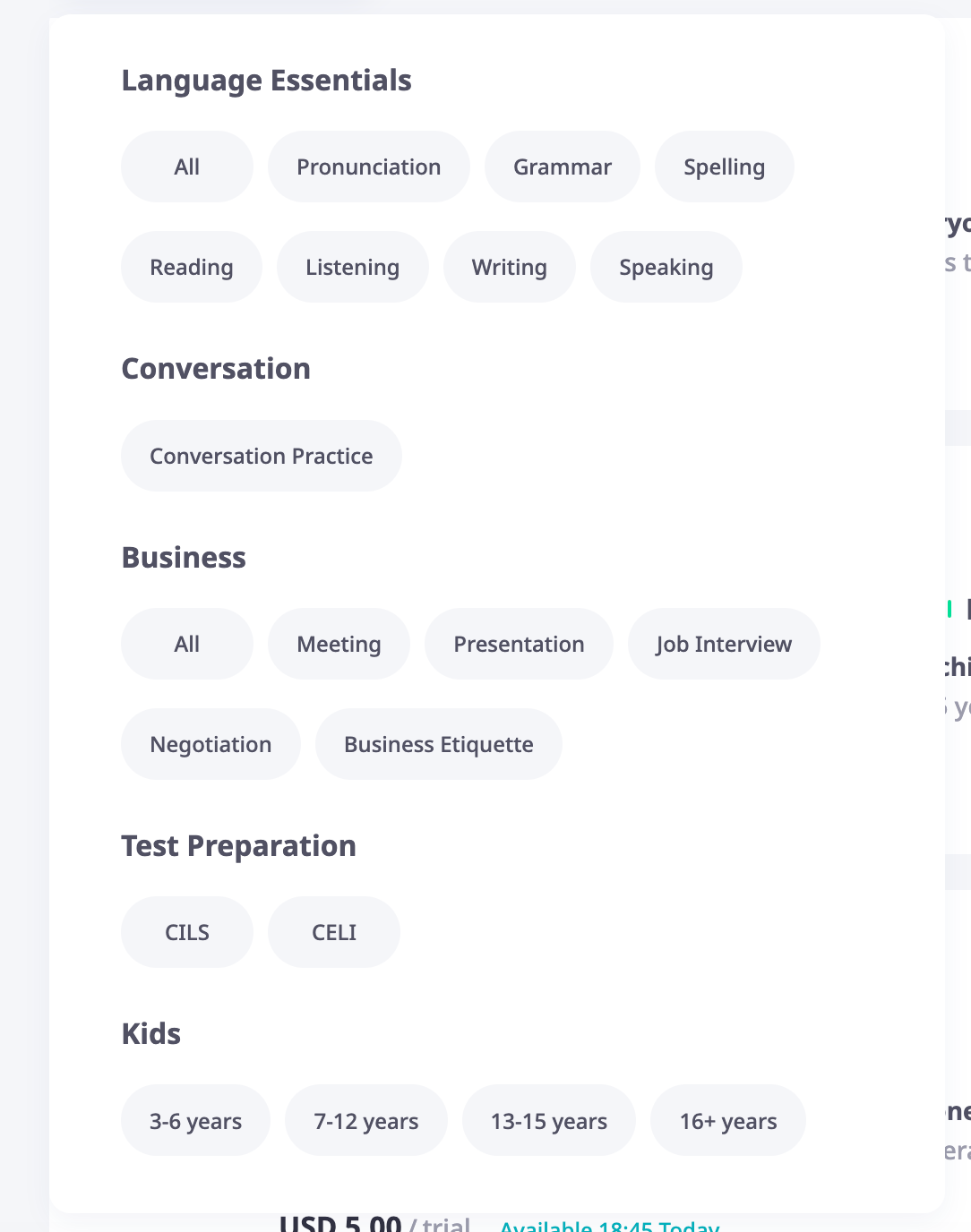Select the Writing filter chip
971x1232 pixels.
(510, 267)
